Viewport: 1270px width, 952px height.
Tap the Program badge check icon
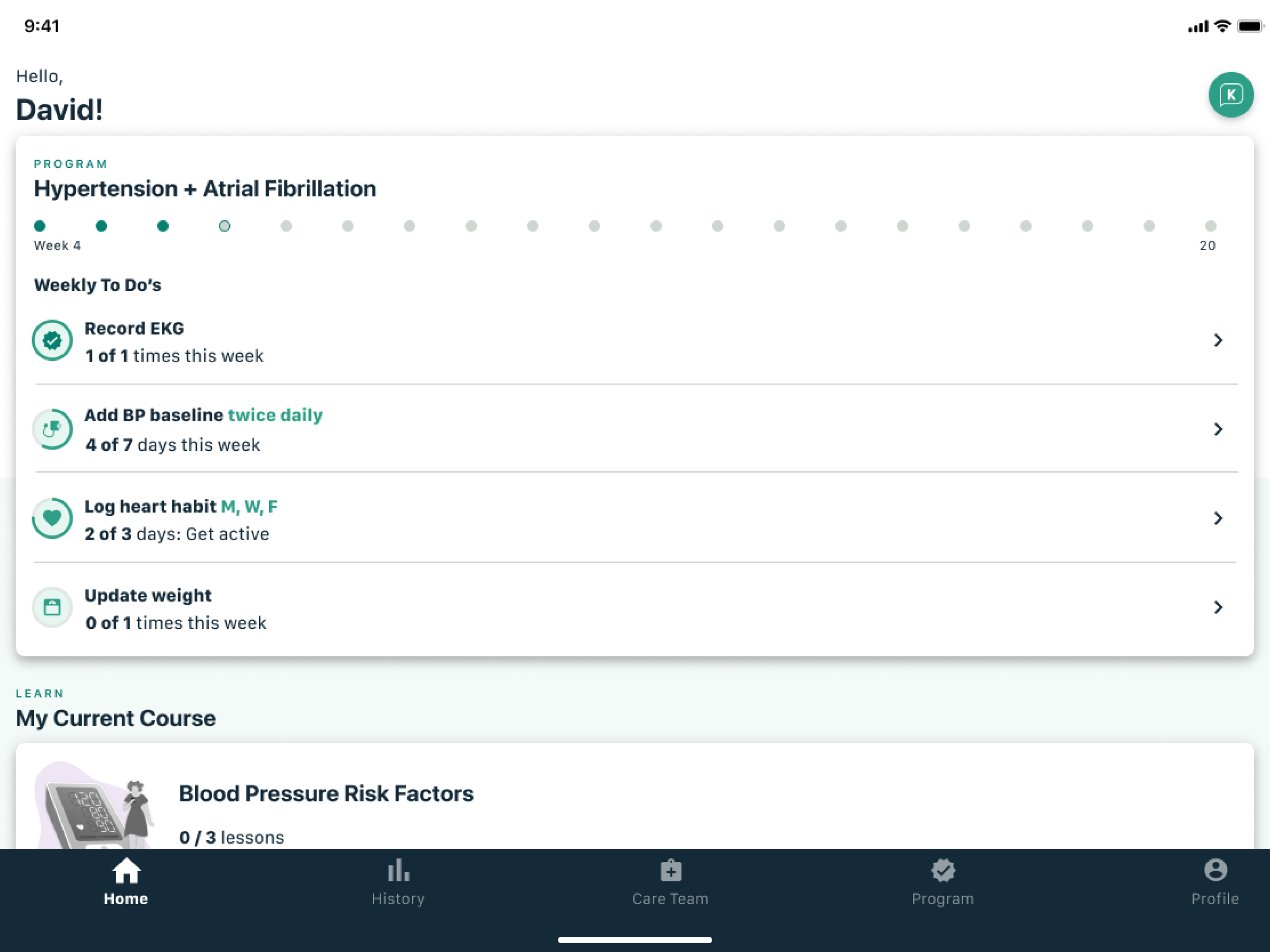[x=943, y=871]
